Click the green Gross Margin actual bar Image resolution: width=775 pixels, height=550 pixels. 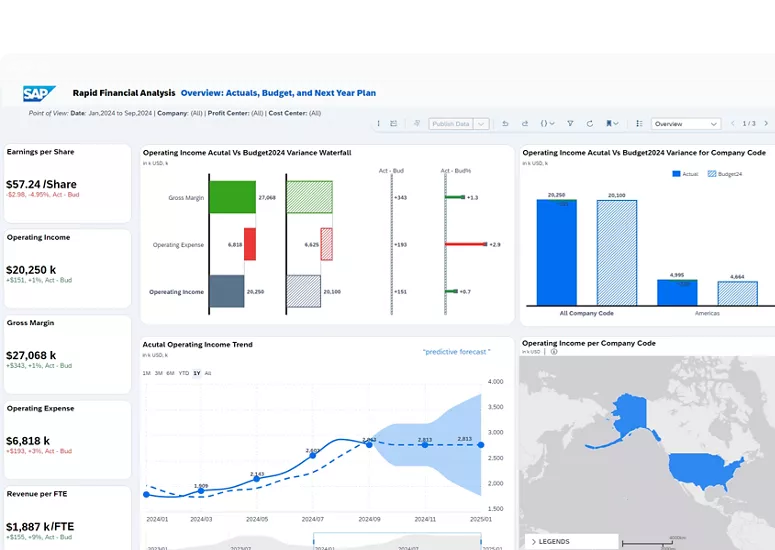233,198
